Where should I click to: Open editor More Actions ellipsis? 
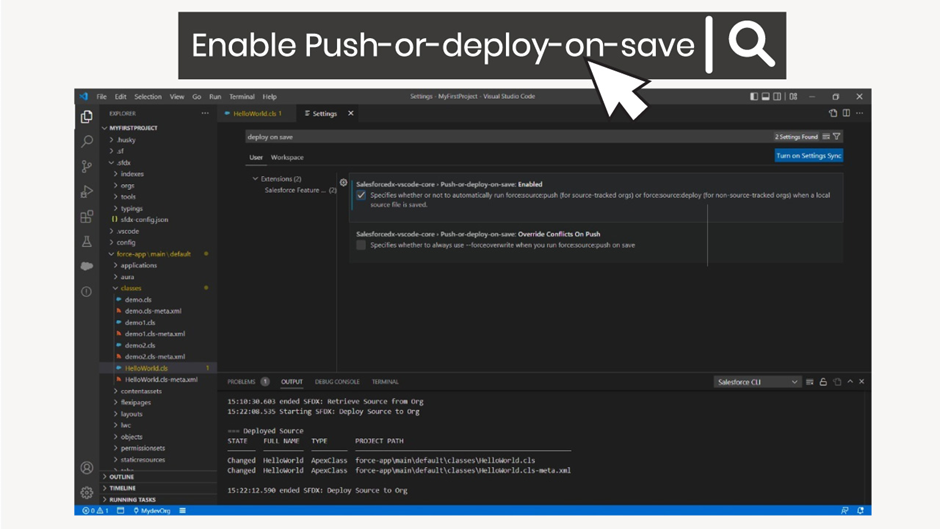point(860,113)
